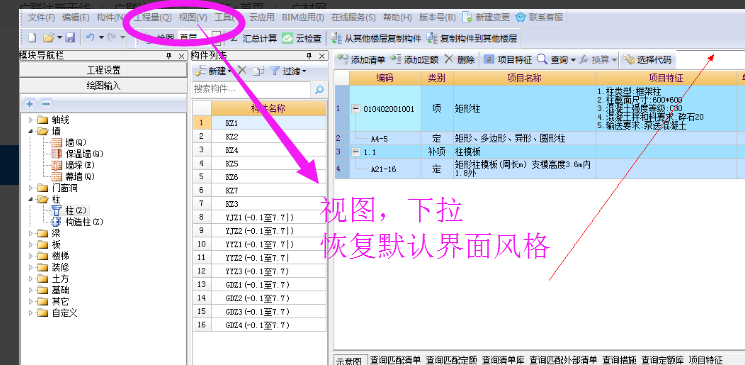
Task: Open dropdown arrow next to open folder
Action: [60, 38]
